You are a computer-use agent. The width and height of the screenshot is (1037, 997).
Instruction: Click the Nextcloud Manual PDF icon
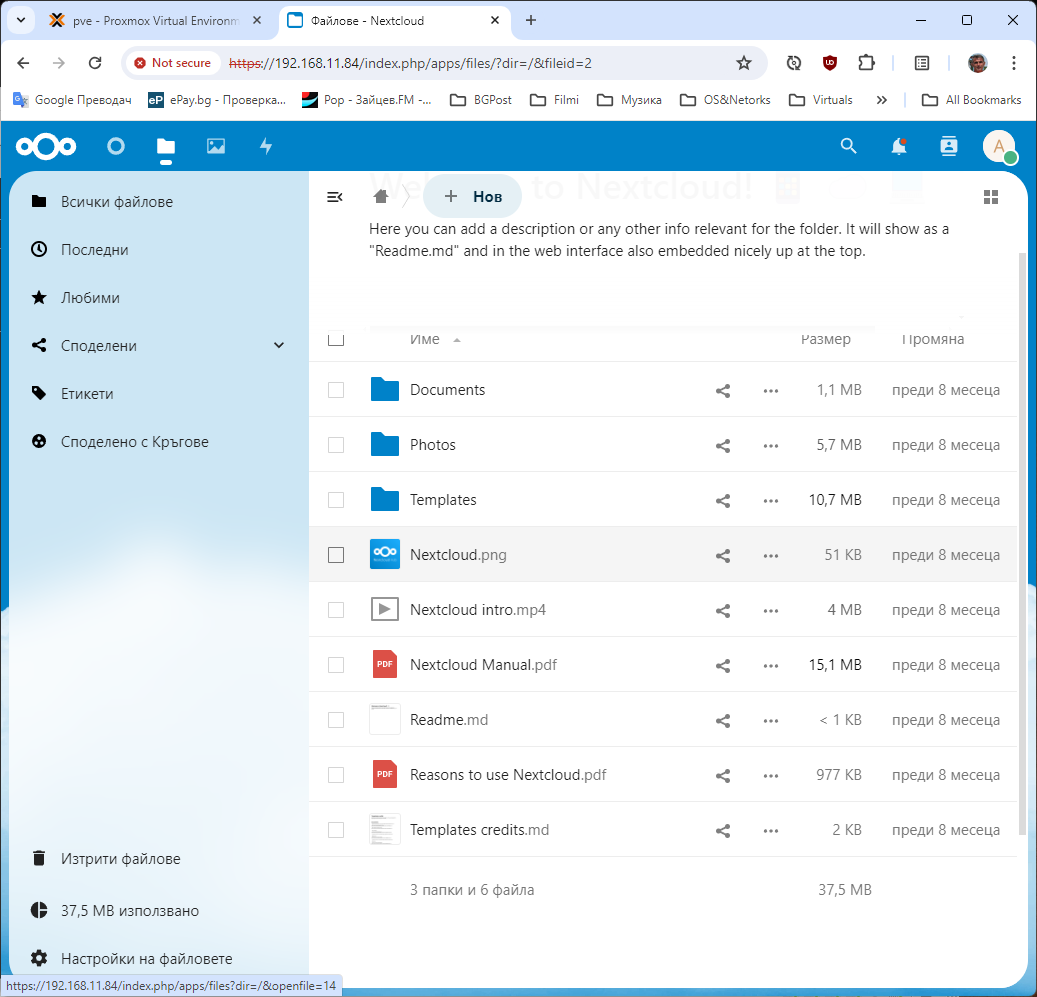tap(385, 664)
